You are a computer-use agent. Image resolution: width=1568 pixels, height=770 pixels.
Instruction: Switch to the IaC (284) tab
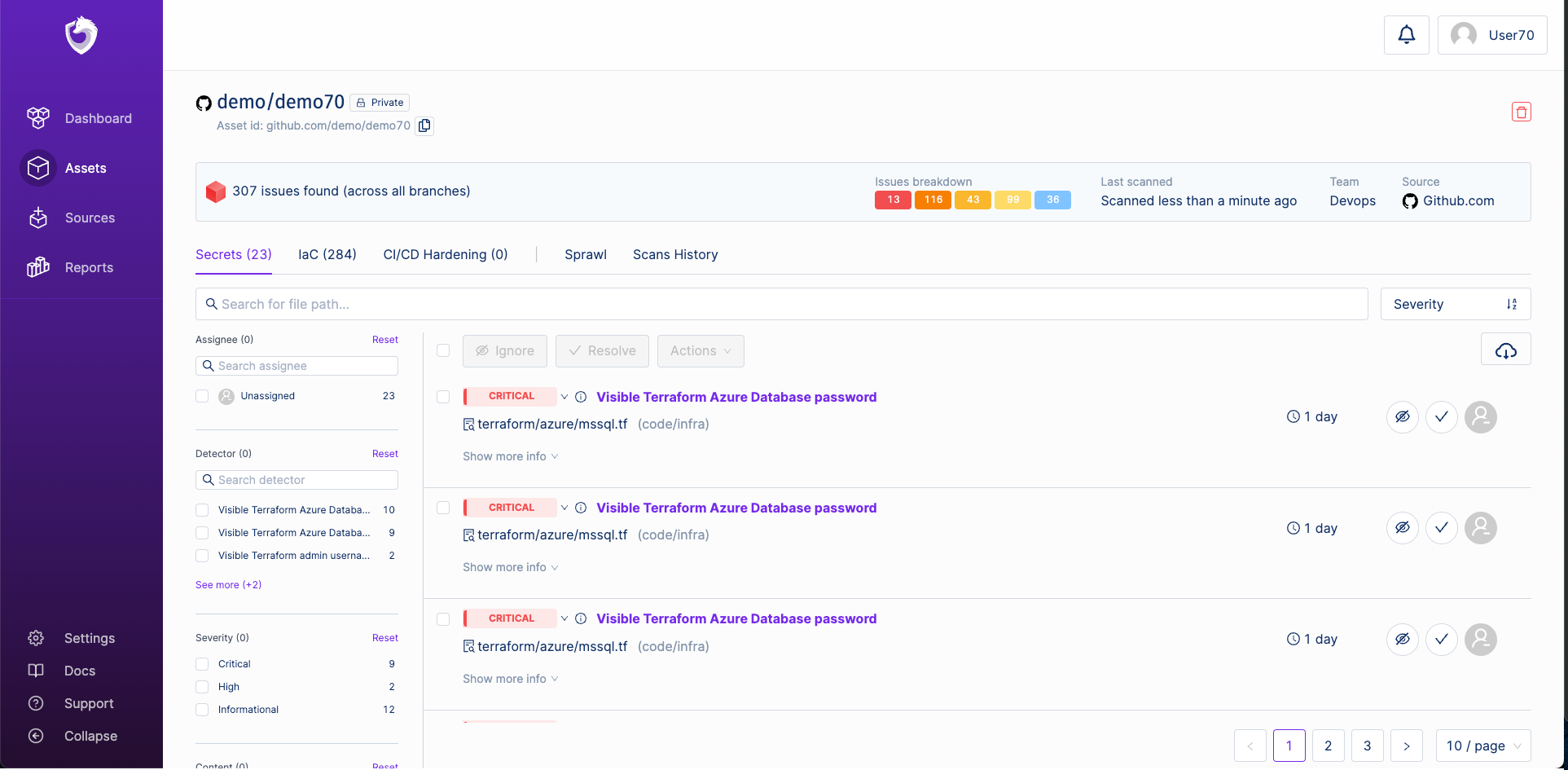click(x=327, y=254)
